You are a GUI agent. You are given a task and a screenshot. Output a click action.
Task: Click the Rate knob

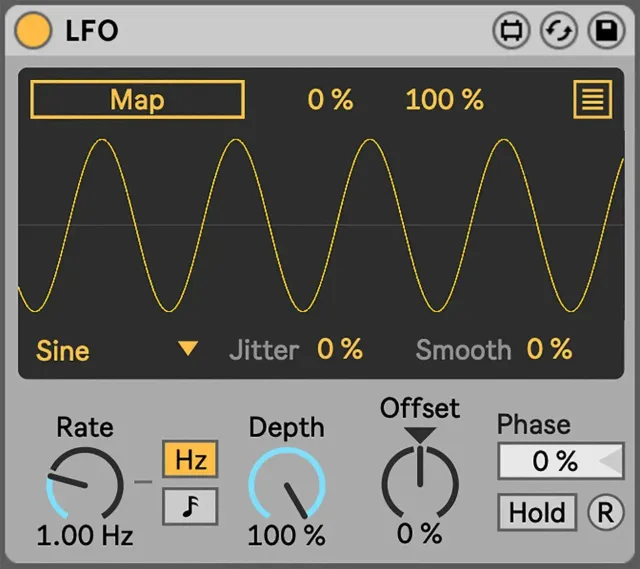tap(85, 484)
